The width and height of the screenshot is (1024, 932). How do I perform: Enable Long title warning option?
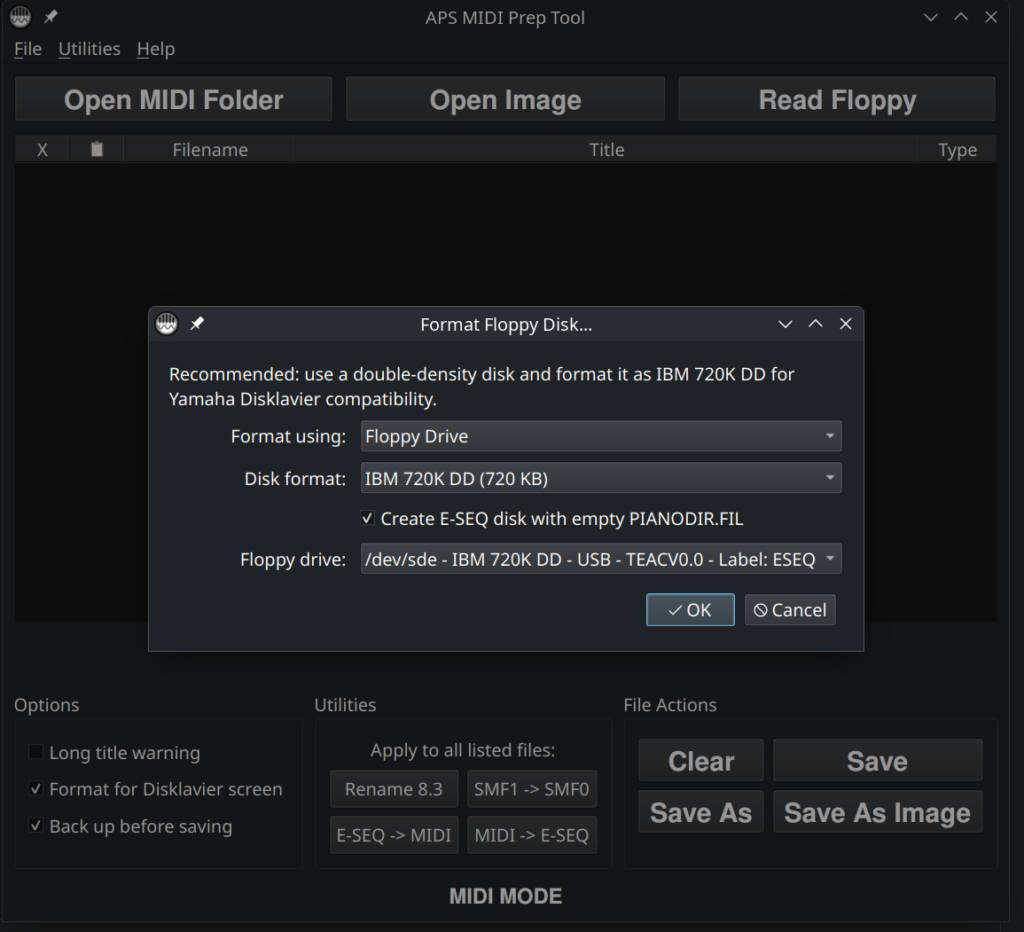[36, 752]
